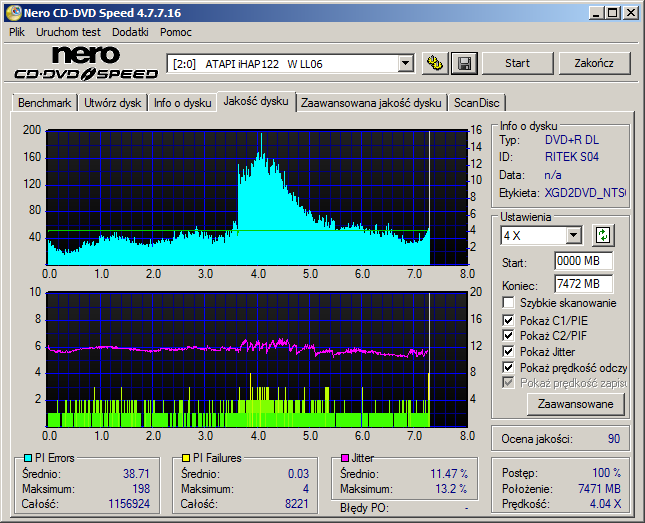Click the Ocena jakości value 90
Image resolution: width=645 pixels, height=523 pixels.
pos(614,439)
